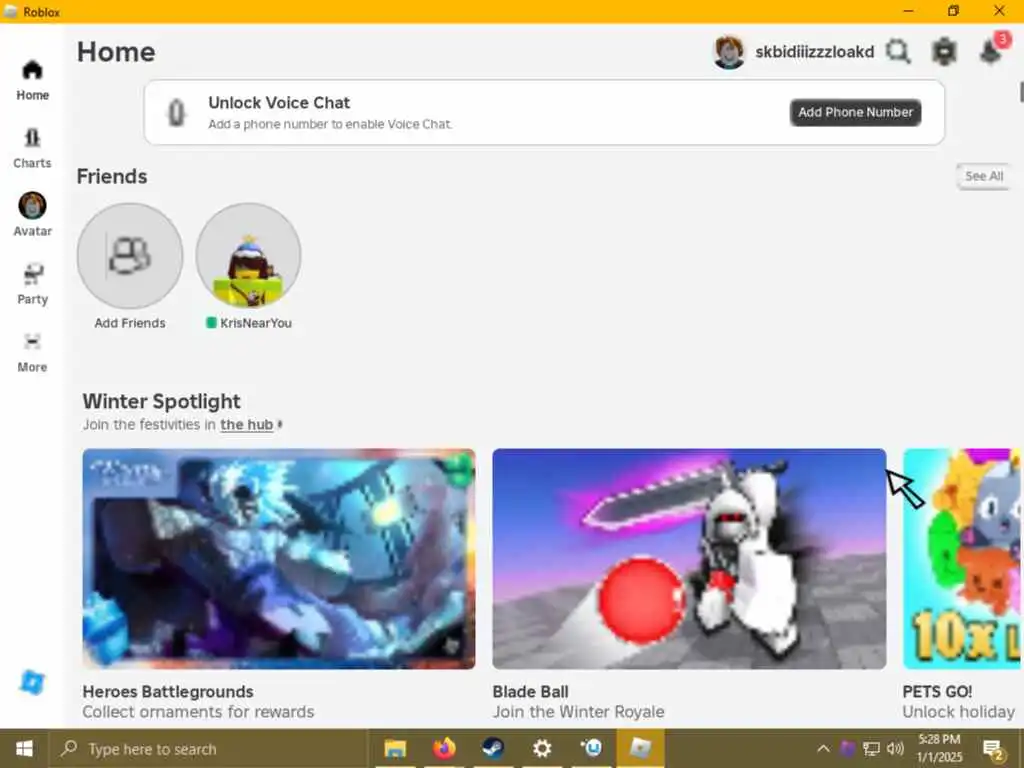The height and width of the screenshot is (768, 1024).
Task: Click the microphone icon in Voice Chat banner
Action: click(176, 112)
